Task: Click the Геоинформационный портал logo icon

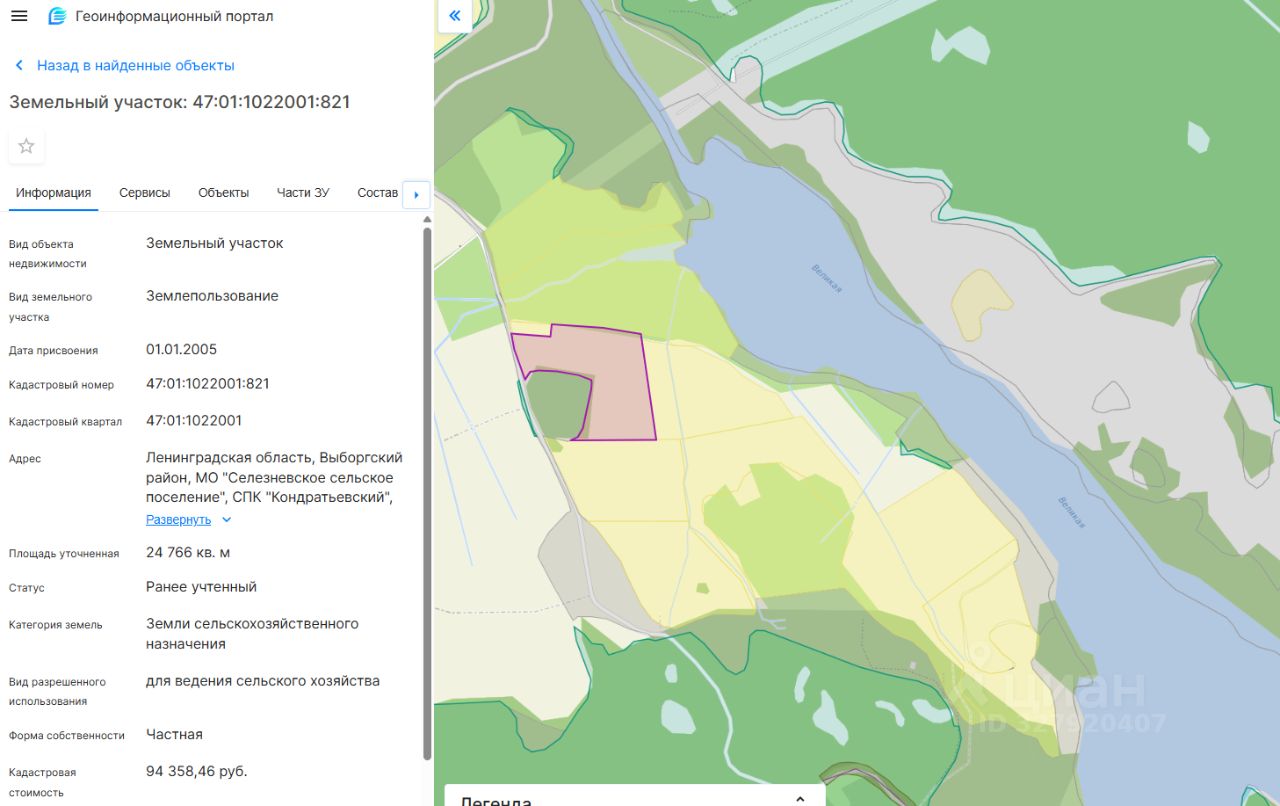Action: [x=57, y=16]
